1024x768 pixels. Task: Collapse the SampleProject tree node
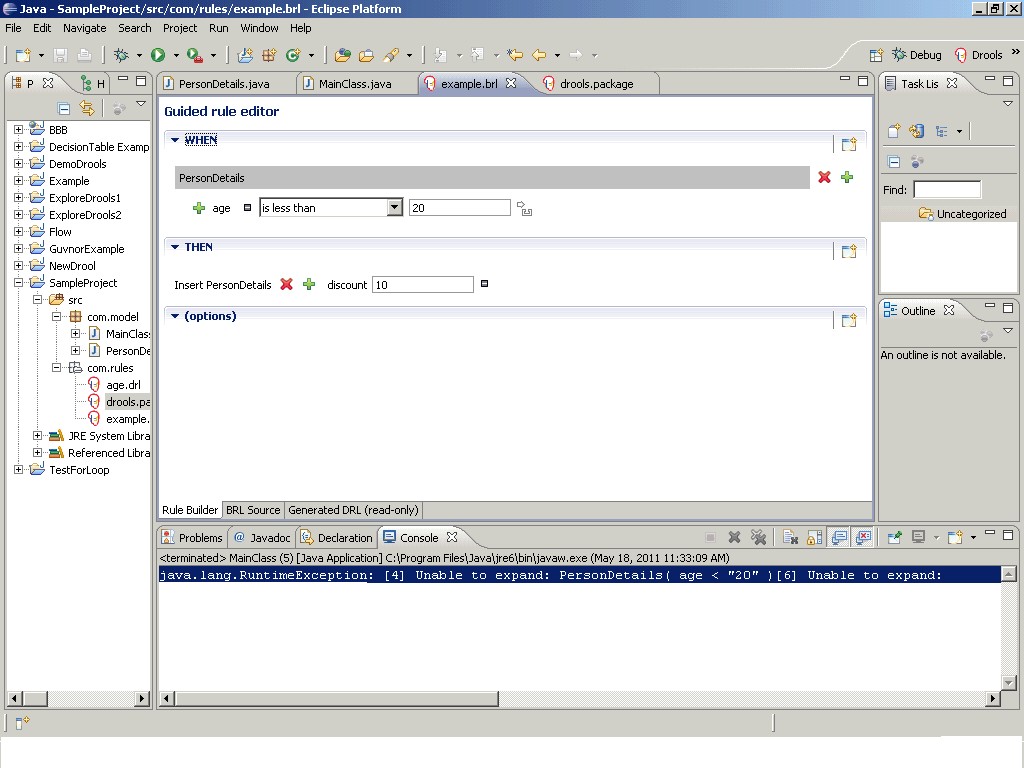click(18, 283)
